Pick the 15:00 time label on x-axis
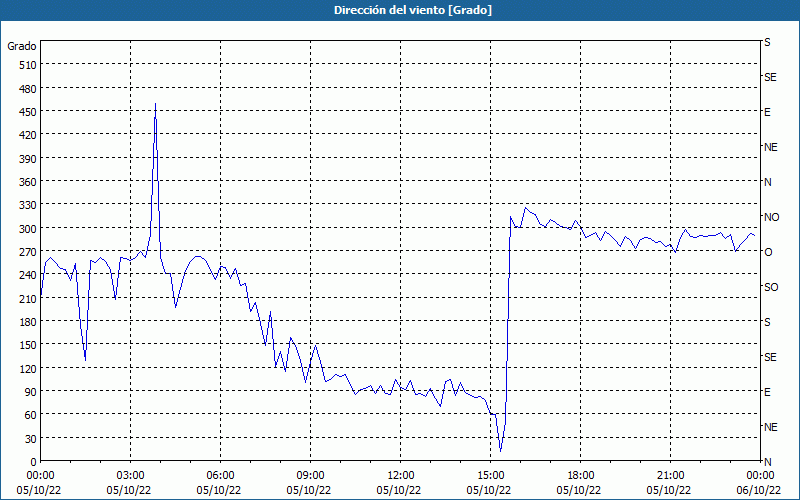The height and width of the screenshot is (500, 800). click(490, 476)
